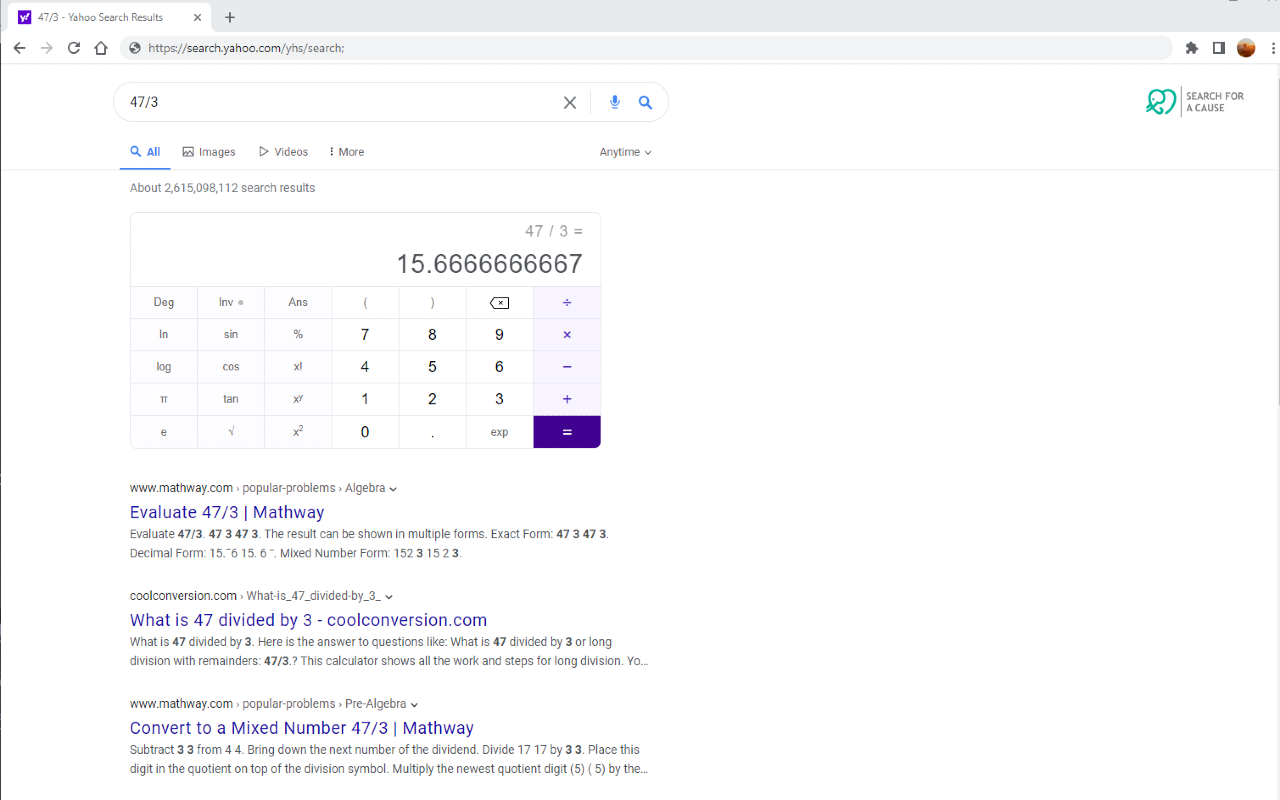Click the calculator 7 key

click(x=365, y=335)
